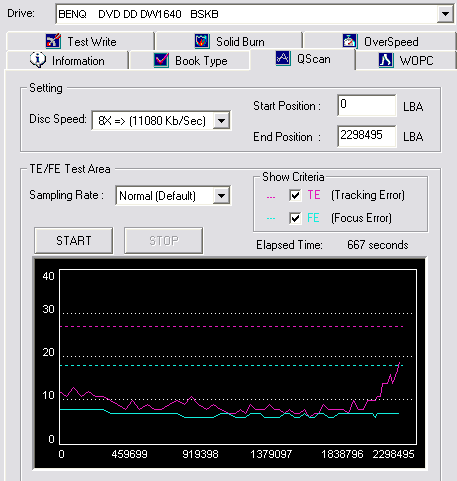The width and height of the screenshot is (457, 481).
Task: Click the Test Write tab icon
Action: click(x=53, y=41)
